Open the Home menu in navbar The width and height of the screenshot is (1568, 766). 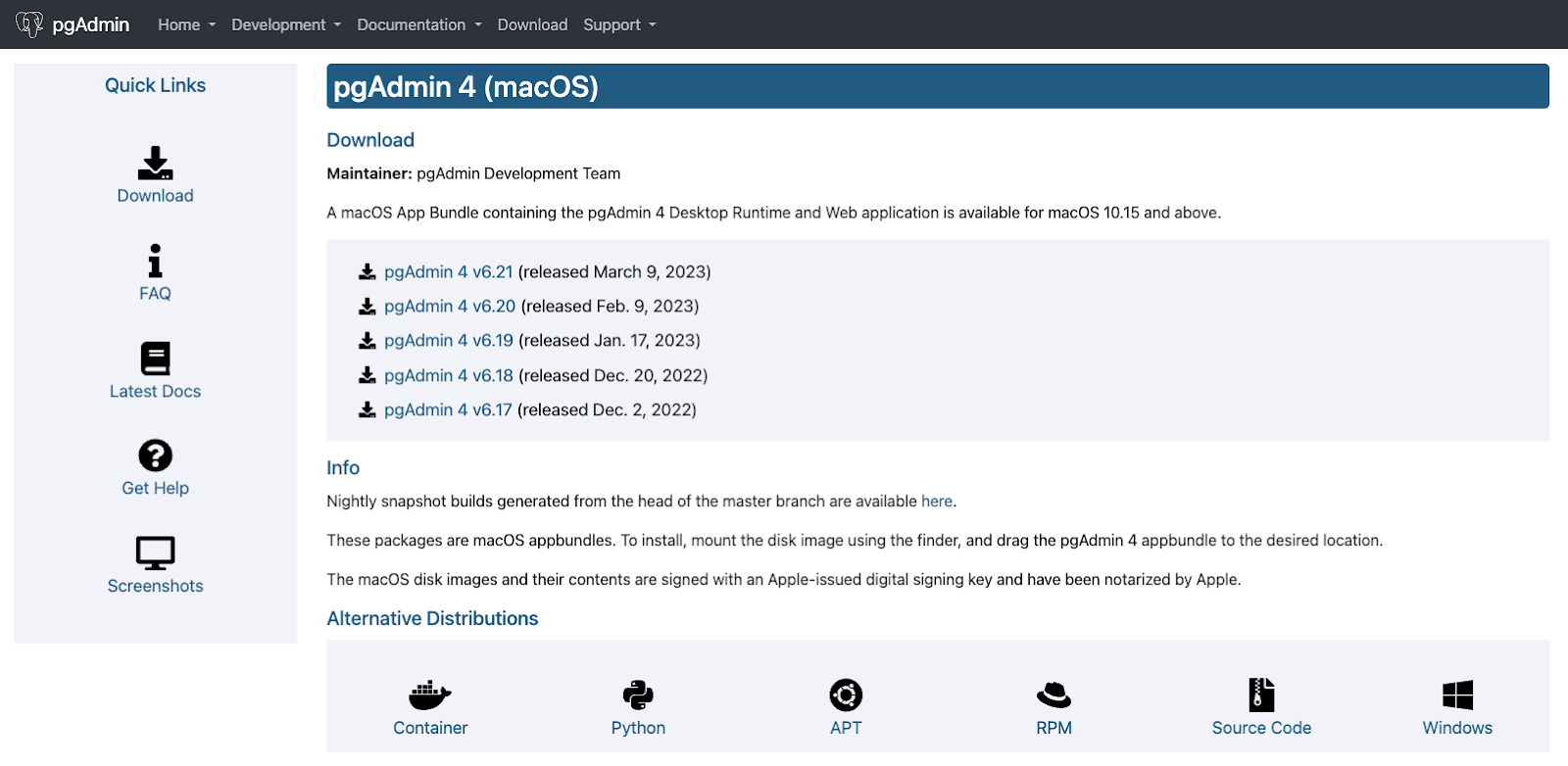pos(186,24)
